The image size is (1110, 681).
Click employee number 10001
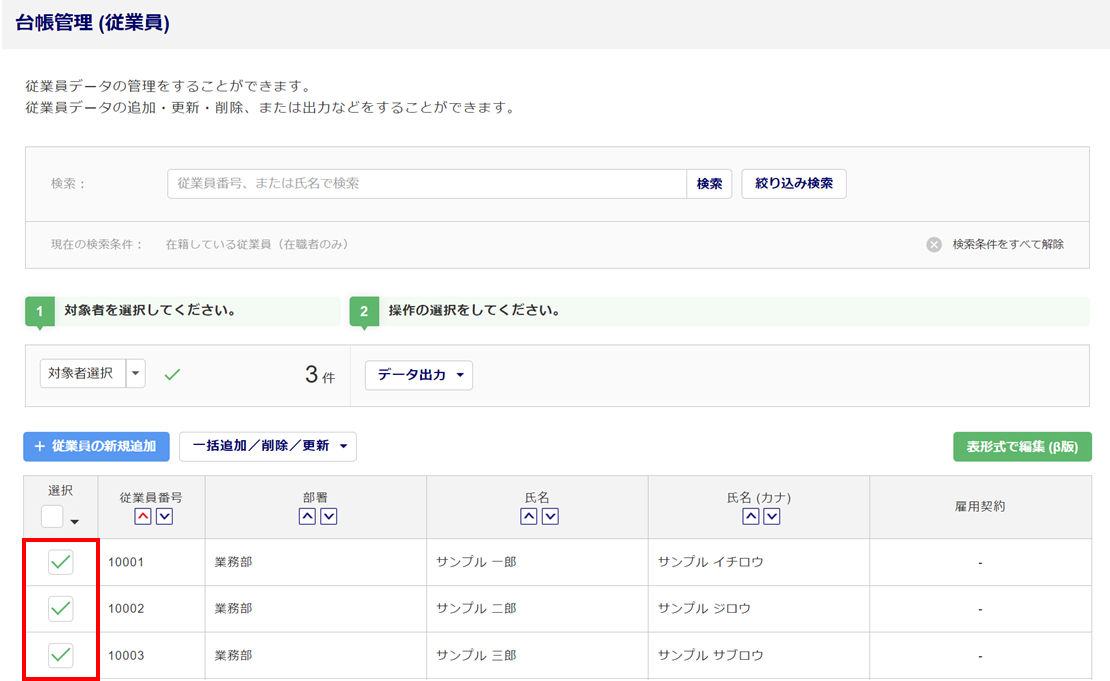coord(126,562)
